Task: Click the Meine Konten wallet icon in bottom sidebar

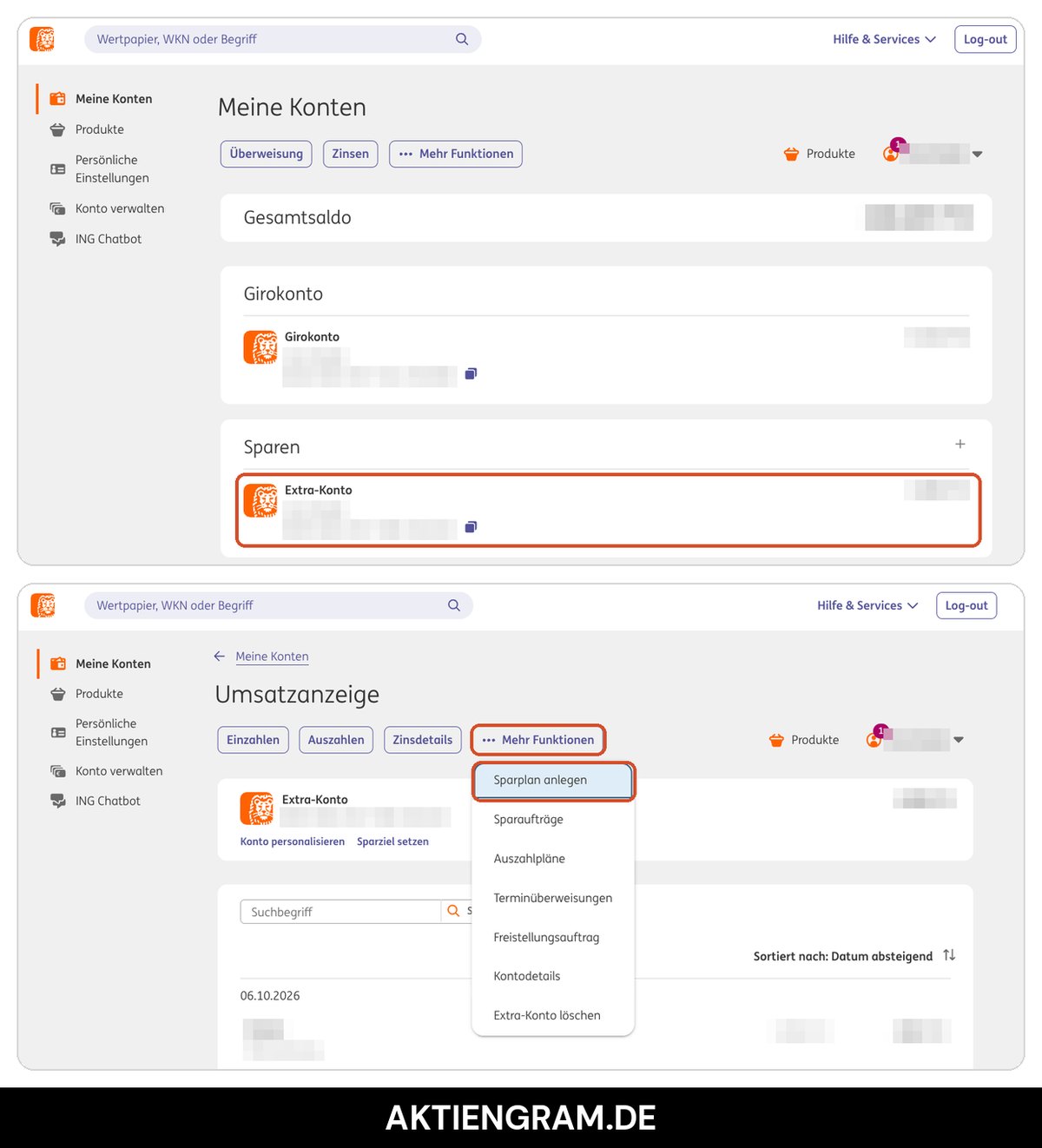Action: 58,663
